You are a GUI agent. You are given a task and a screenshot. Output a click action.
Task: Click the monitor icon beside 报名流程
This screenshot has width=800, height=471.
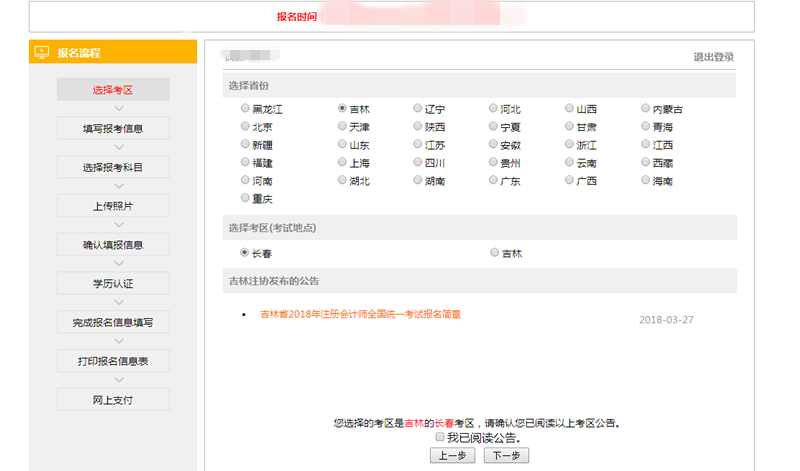[x=42, y=53]
